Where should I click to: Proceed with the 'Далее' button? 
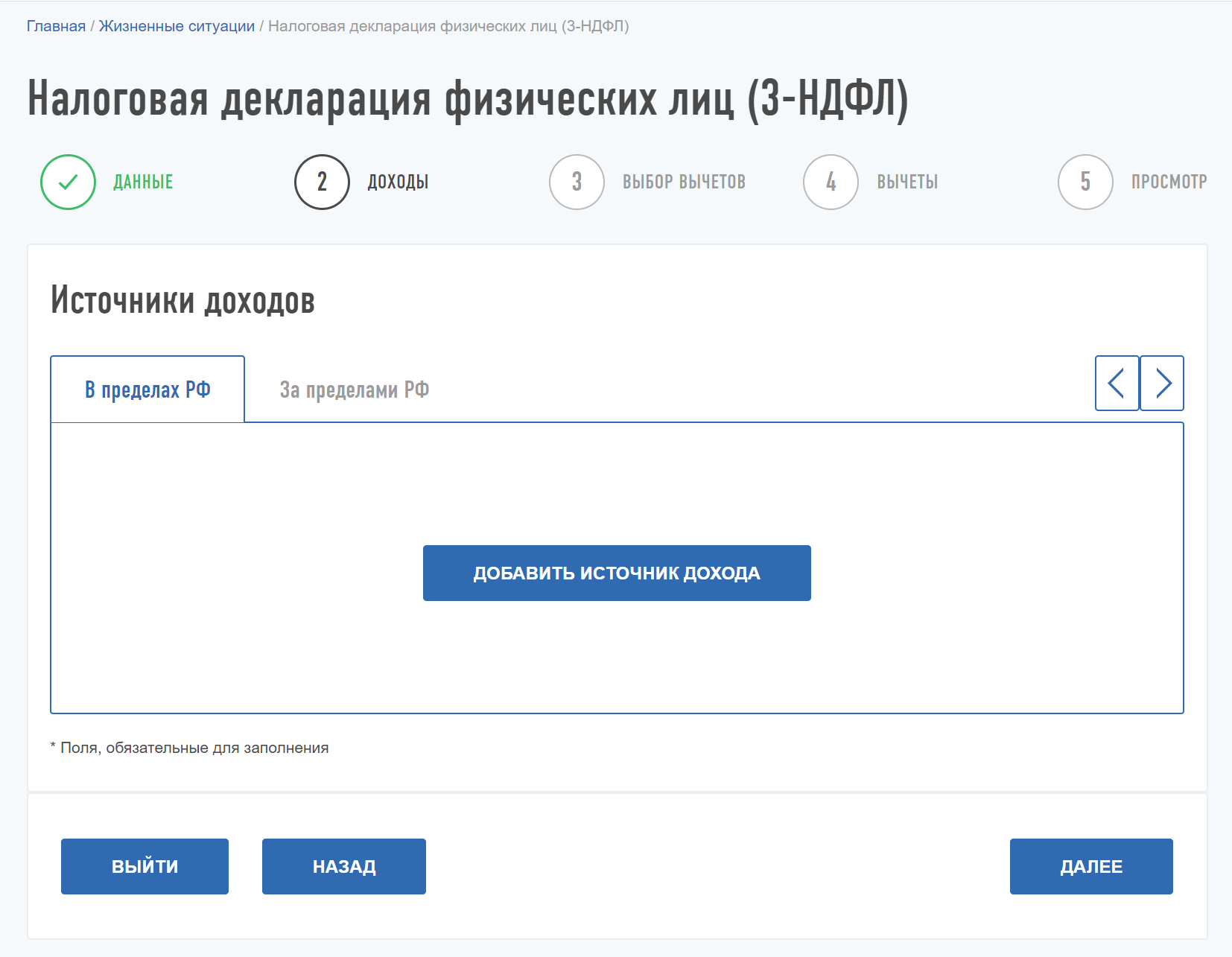[x=1091, y=866]
